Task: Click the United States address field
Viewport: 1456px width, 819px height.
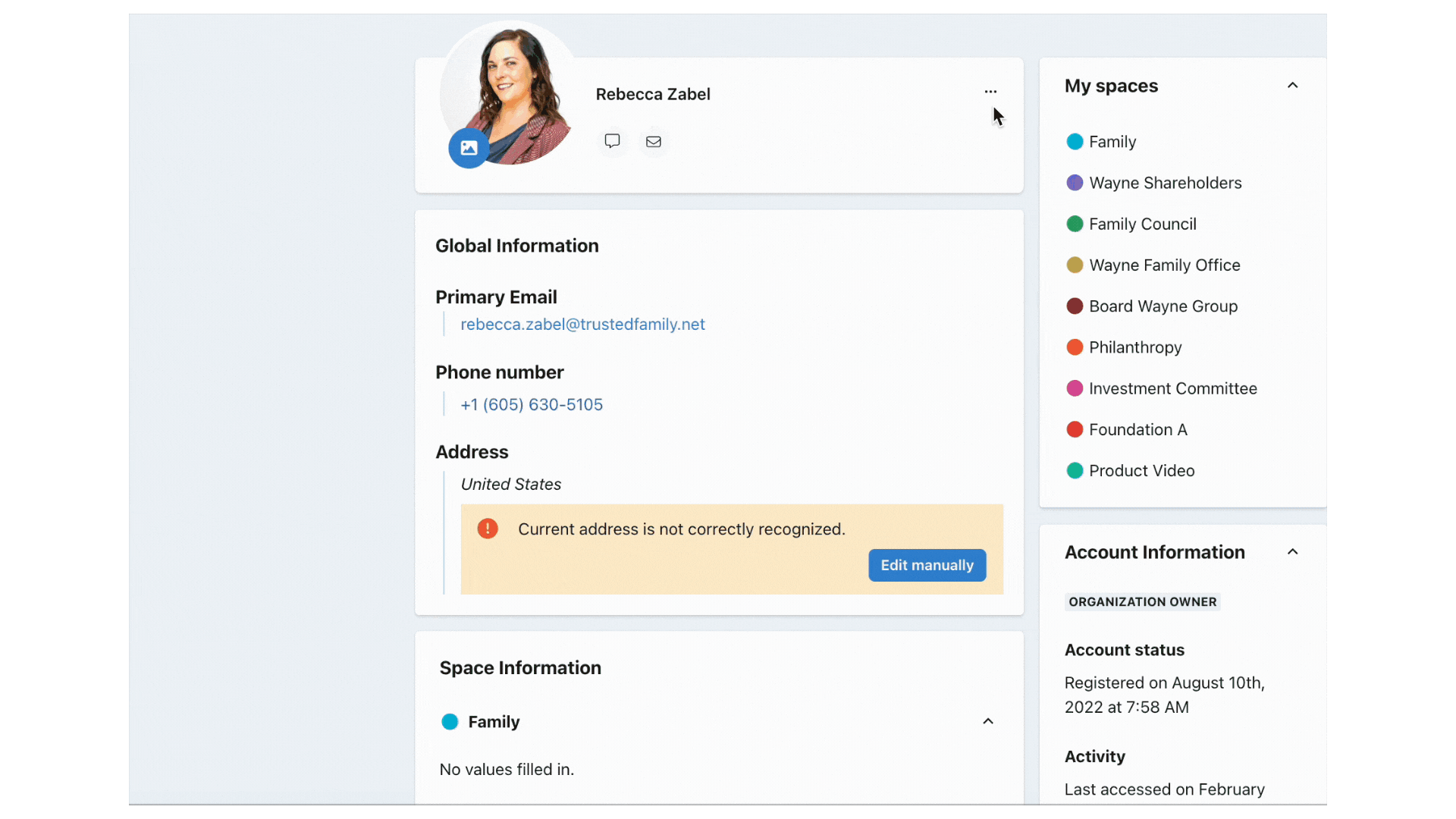Action: (x=510, y=484)
